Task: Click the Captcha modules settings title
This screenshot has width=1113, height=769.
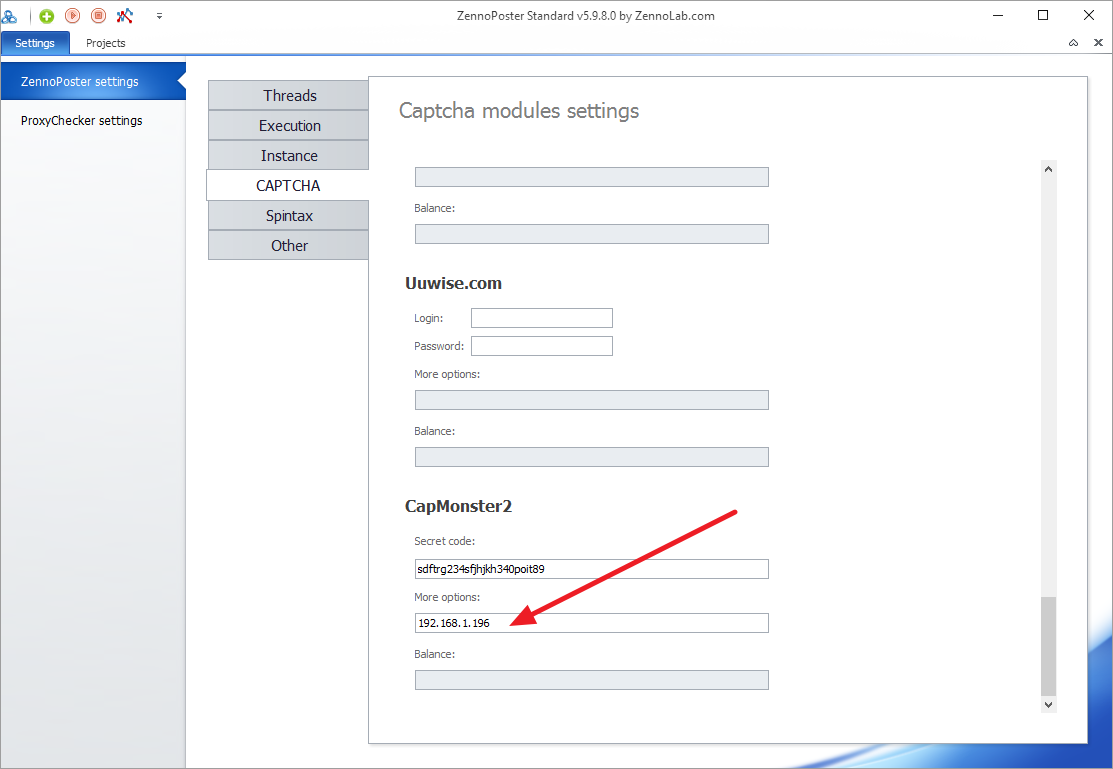Action: click(519, 111)
